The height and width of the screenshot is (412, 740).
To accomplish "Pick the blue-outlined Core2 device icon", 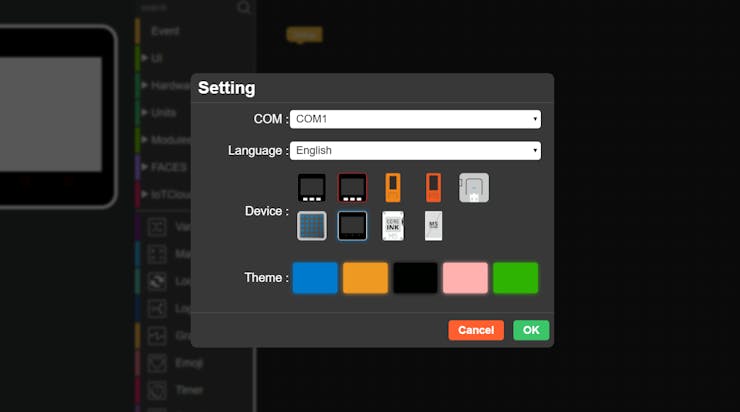I will [x=352, y=226].
